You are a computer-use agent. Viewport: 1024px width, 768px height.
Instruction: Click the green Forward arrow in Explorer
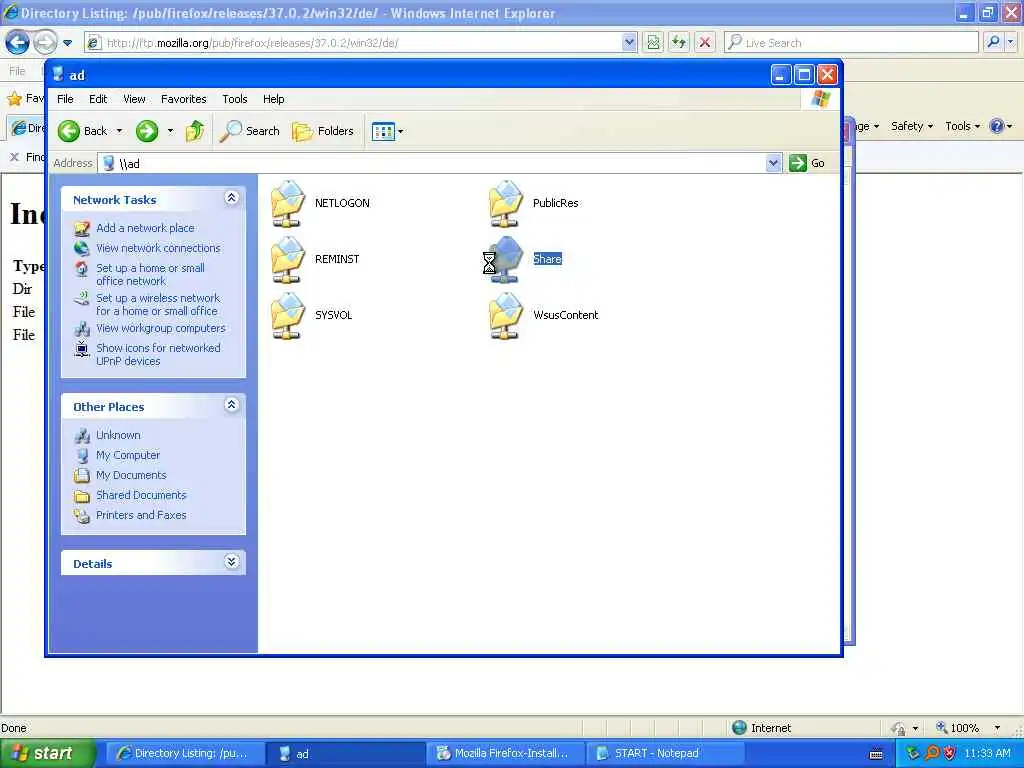[x=147, y=131]
